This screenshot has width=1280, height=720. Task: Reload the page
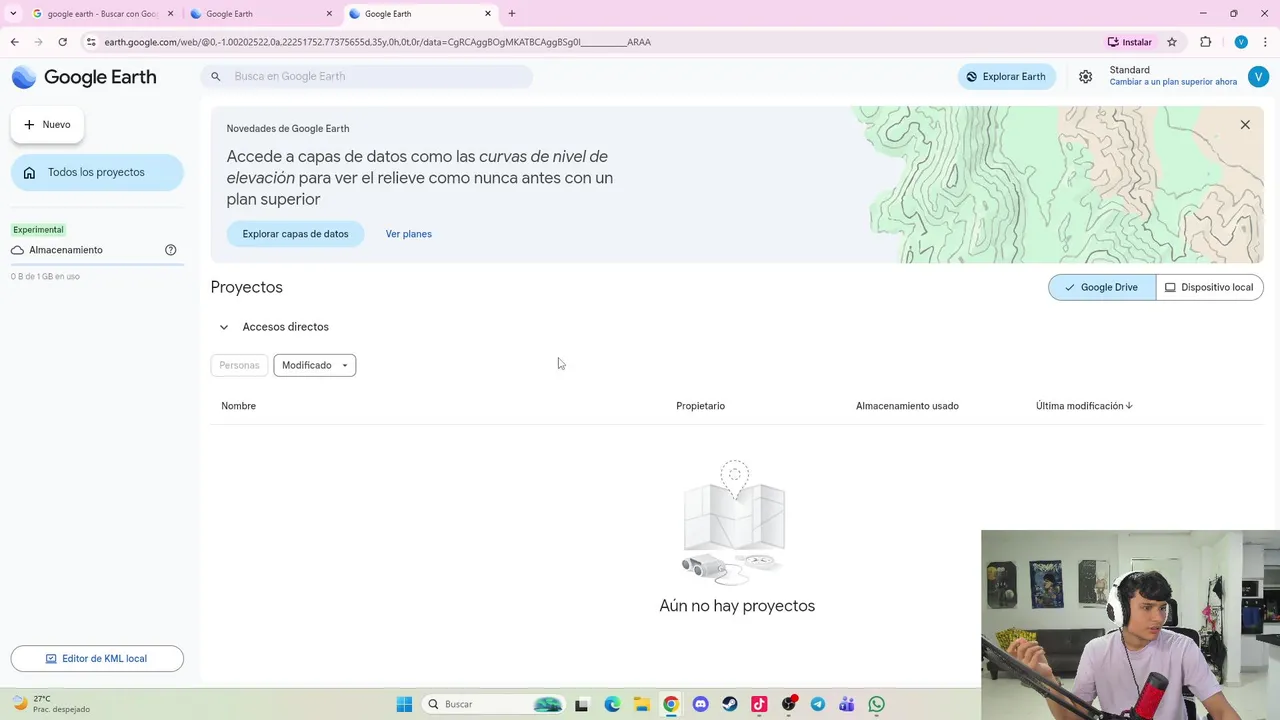pos(62,42)
